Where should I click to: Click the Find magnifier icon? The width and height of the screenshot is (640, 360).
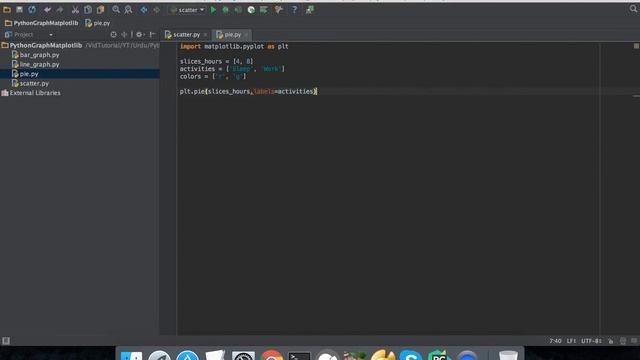(x=116, y=9)
